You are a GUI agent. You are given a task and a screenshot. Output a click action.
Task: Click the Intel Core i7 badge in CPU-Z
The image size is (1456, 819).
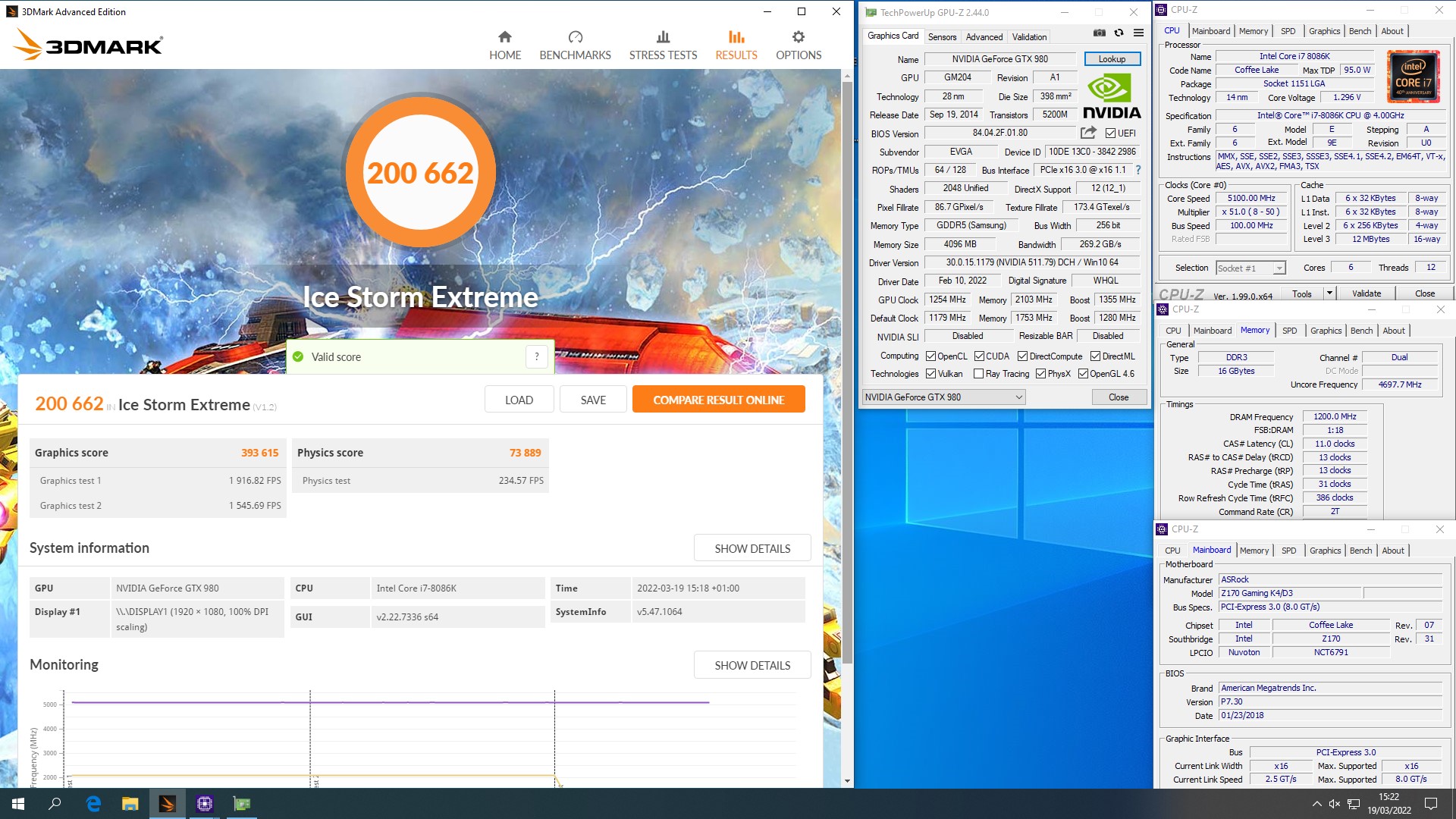coord(1414,77)
